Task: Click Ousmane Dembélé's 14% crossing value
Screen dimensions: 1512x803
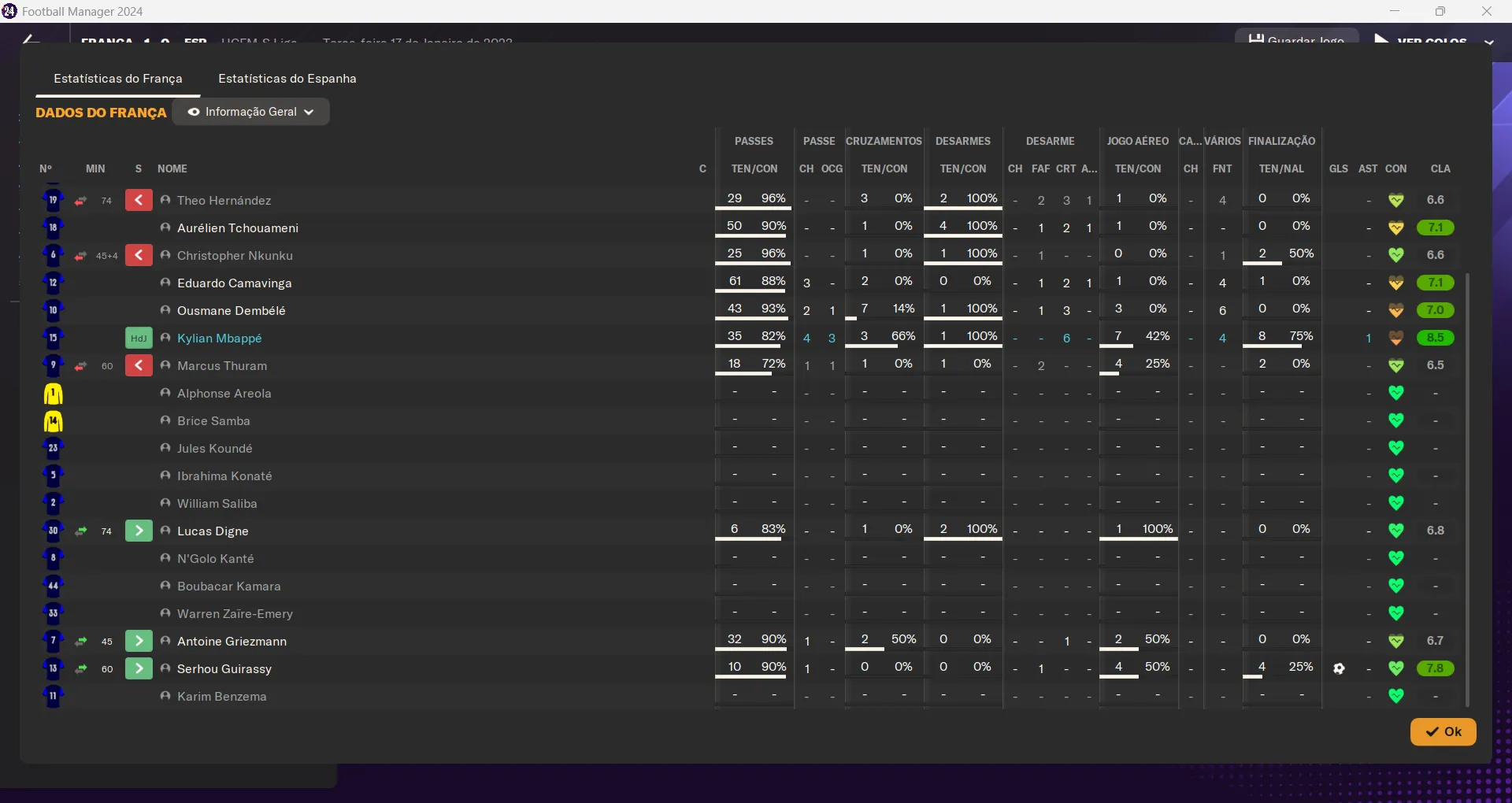Action: pyautogui.click(x=903, y=309)
